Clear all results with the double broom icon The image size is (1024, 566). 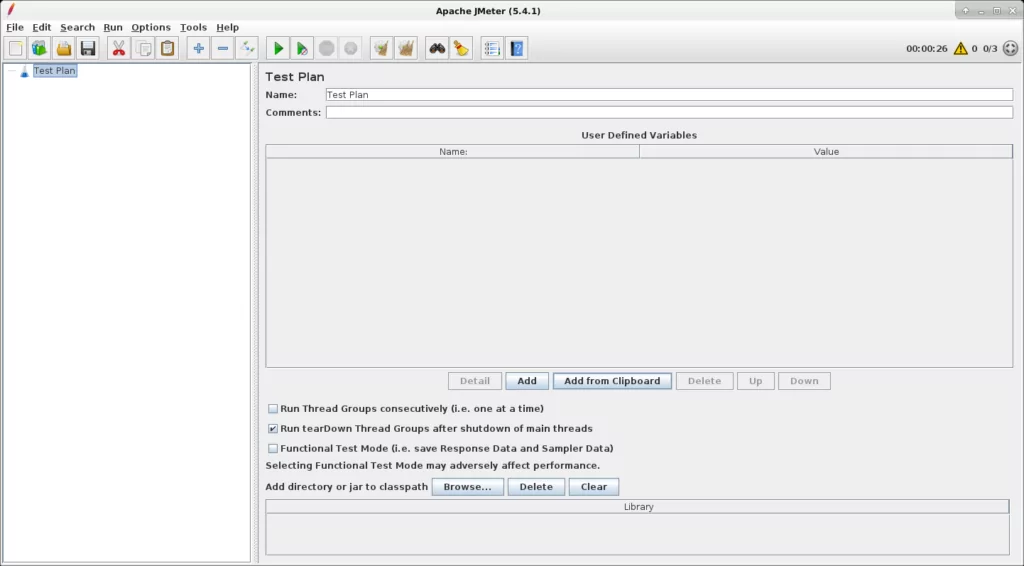click(x=406, y=48)
